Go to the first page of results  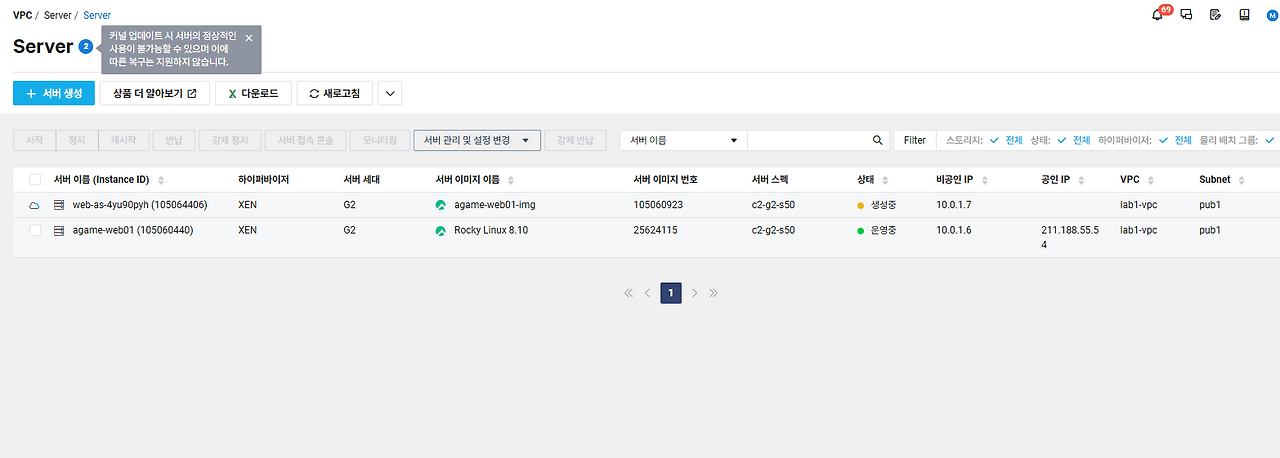(x=628, y=293)
